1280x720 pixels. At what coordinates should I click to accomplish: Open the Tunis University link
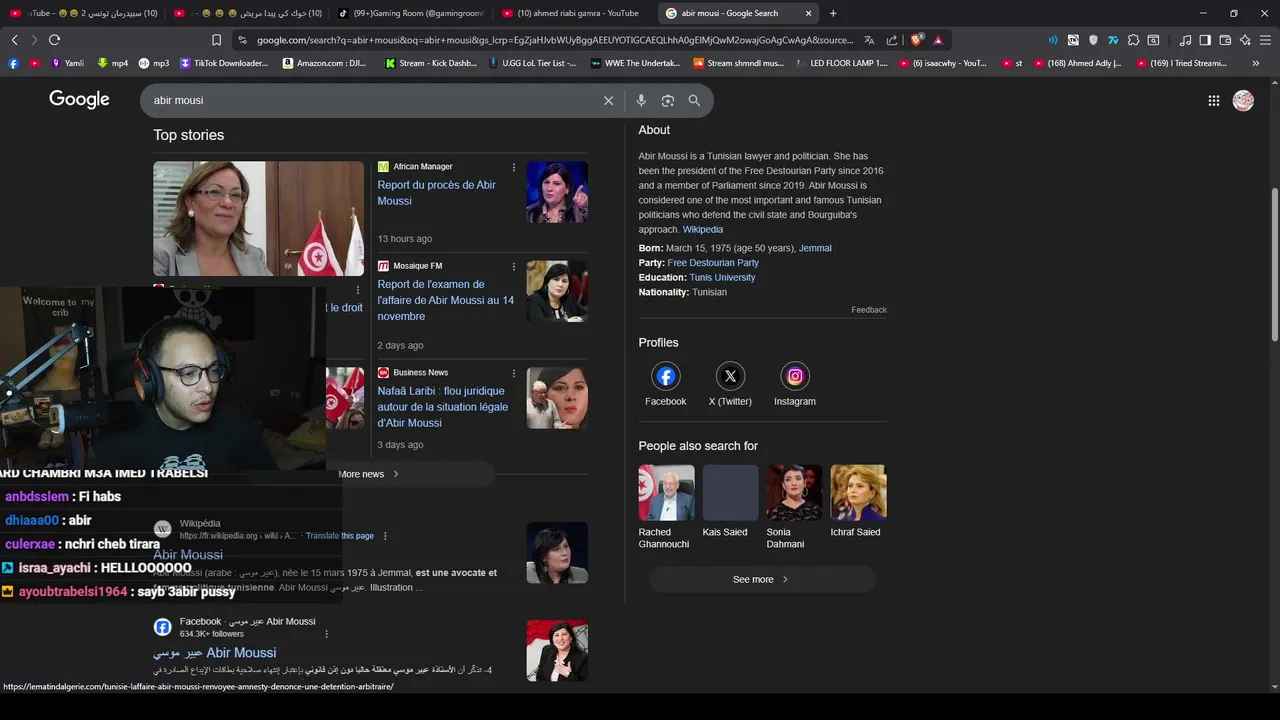[722, 278]
